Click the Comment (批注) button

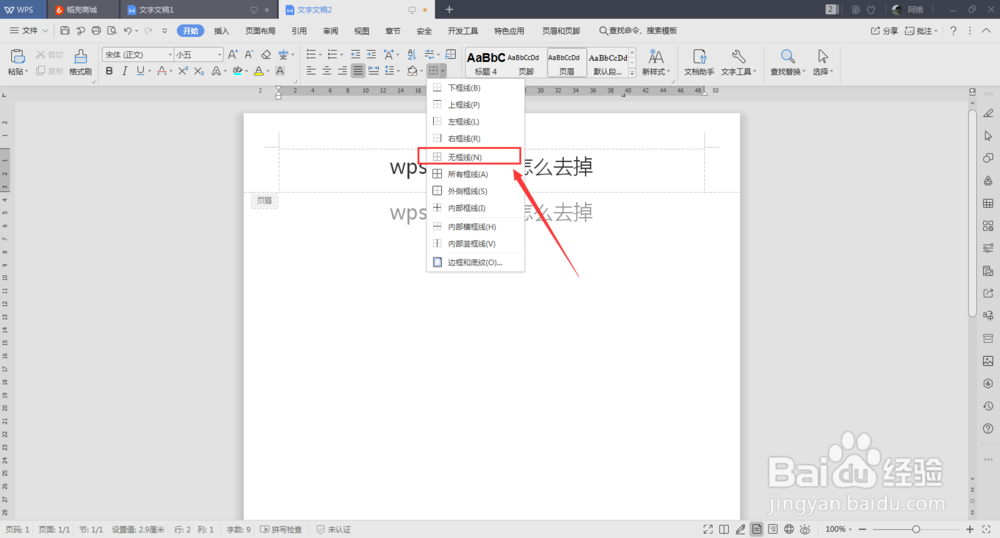(922, 31)
